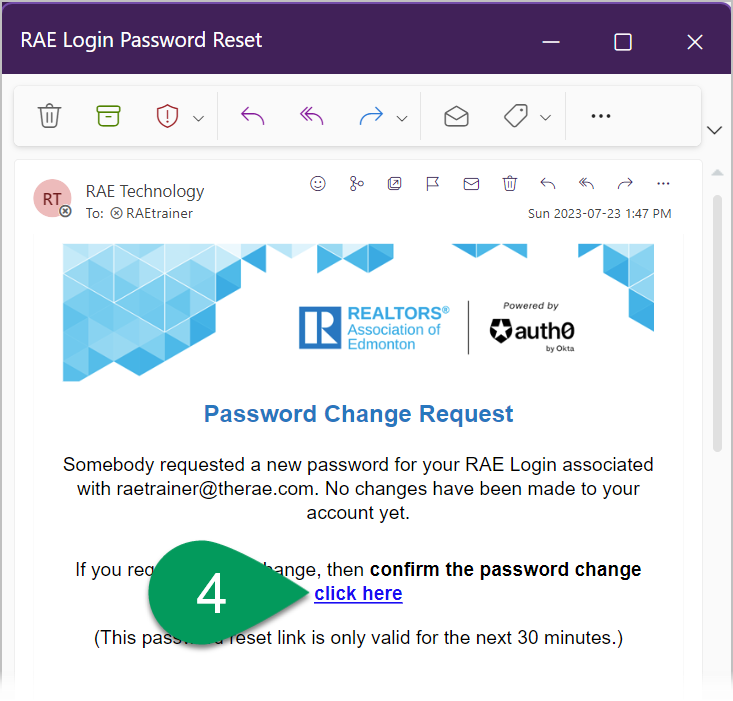This screenshot has width=733, height=701.
Task: Click the "click here" password reset link
Action: click(358, 594)
